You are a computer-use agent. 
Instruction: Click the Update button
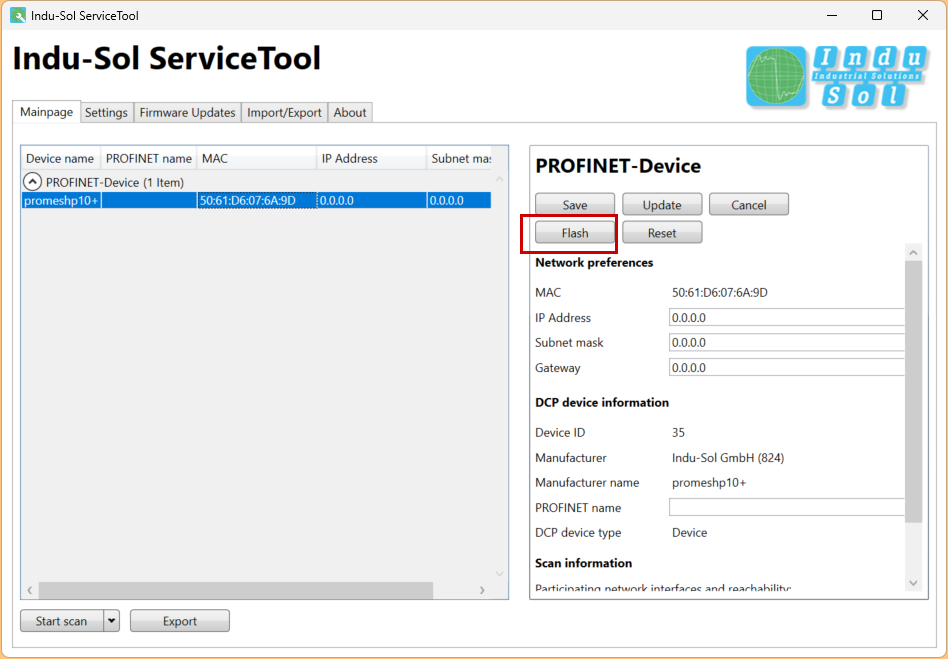(x=662, y=204)
